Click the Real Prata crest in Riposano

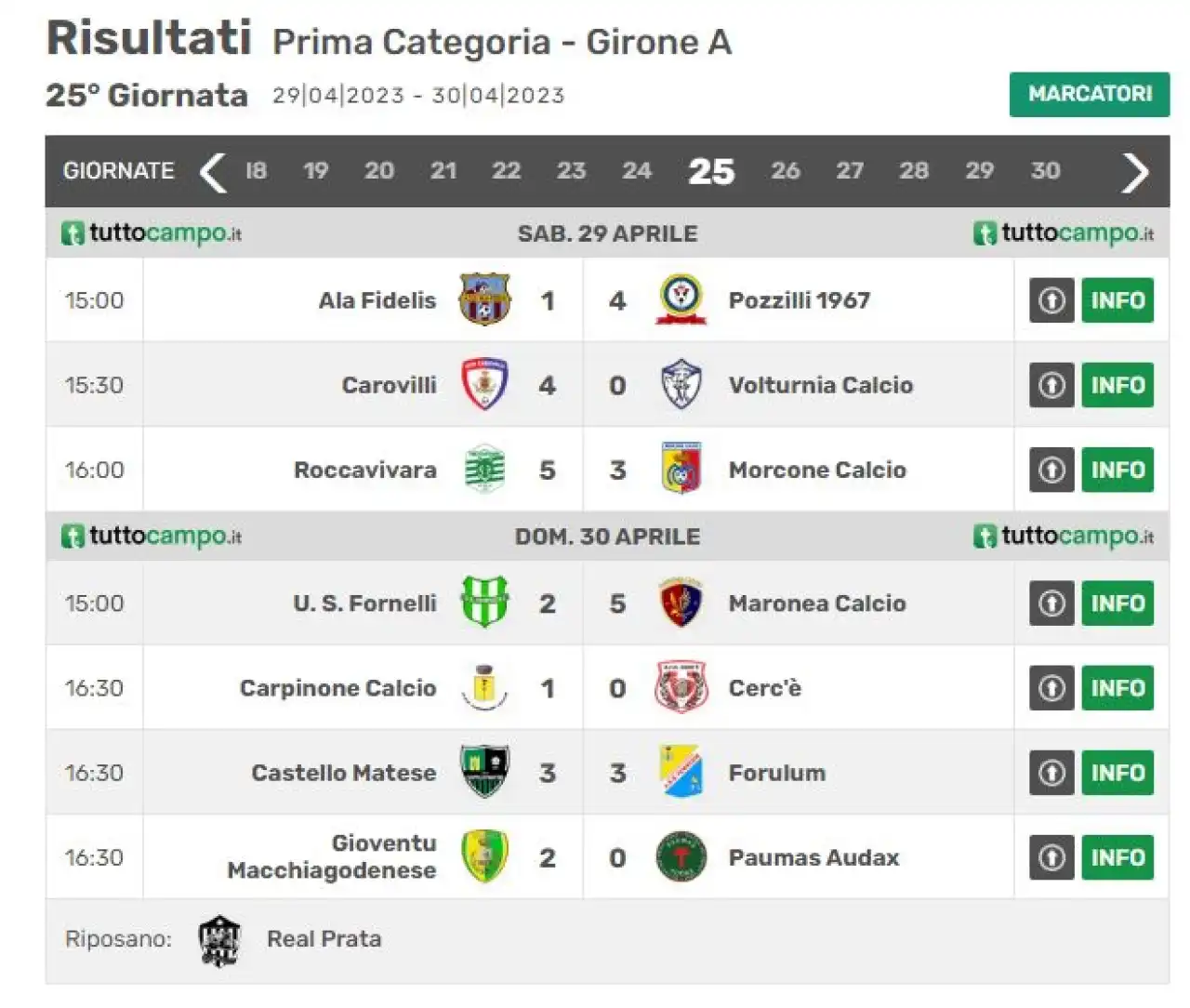(220, 940)
